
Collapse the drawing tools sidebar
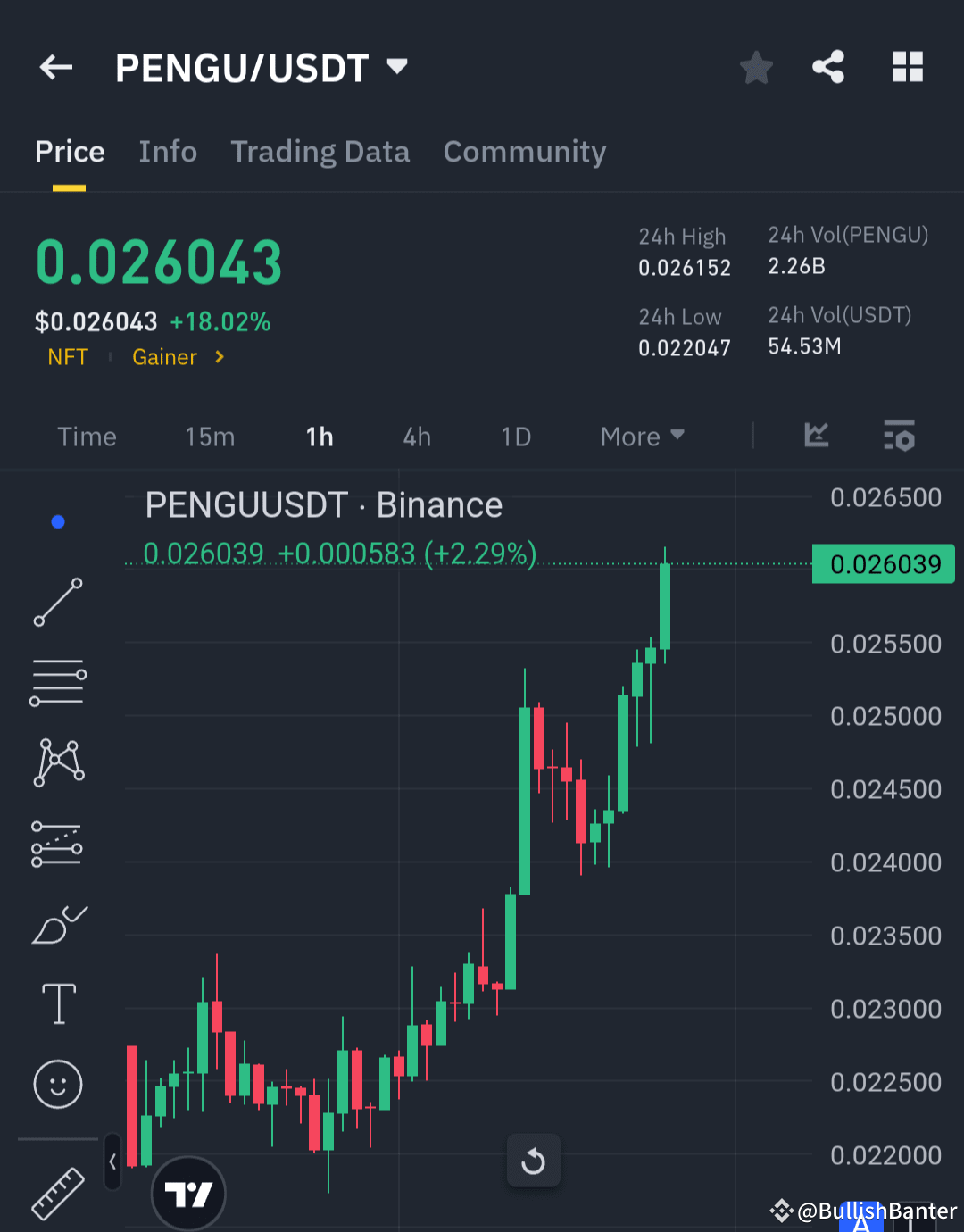[112, 1161]
